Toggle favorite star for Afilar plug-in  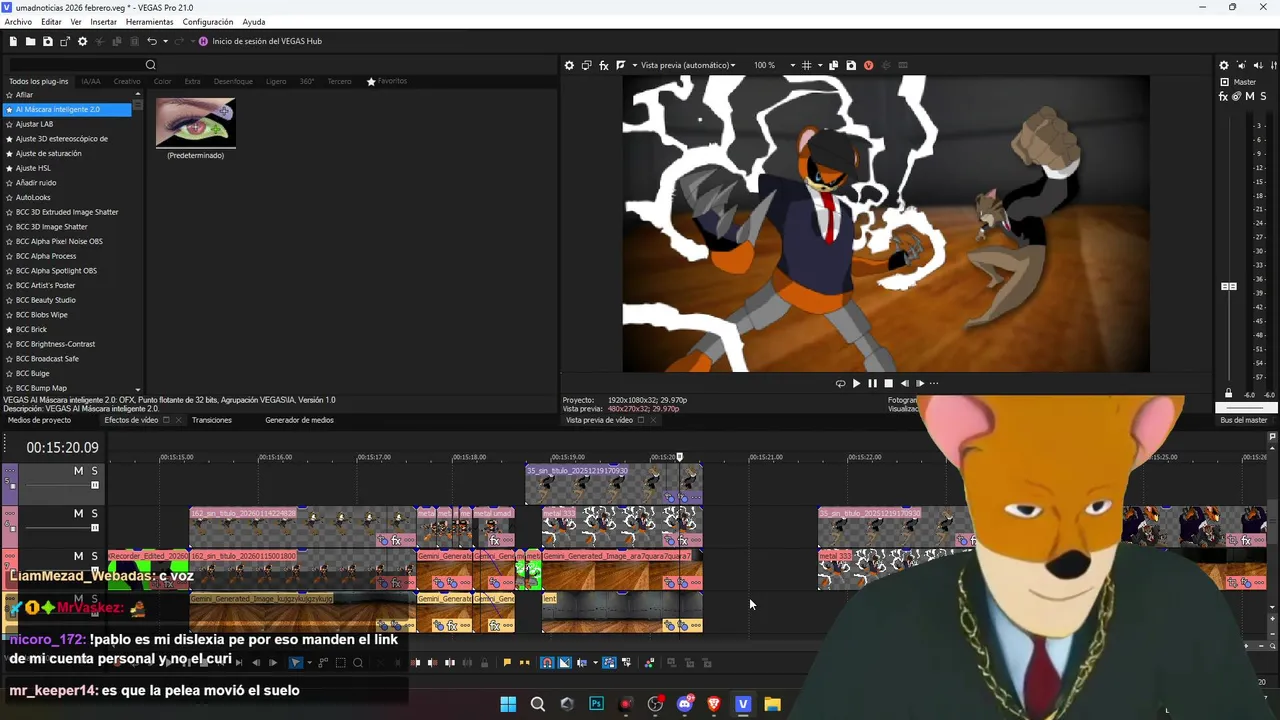coord(10,95)
